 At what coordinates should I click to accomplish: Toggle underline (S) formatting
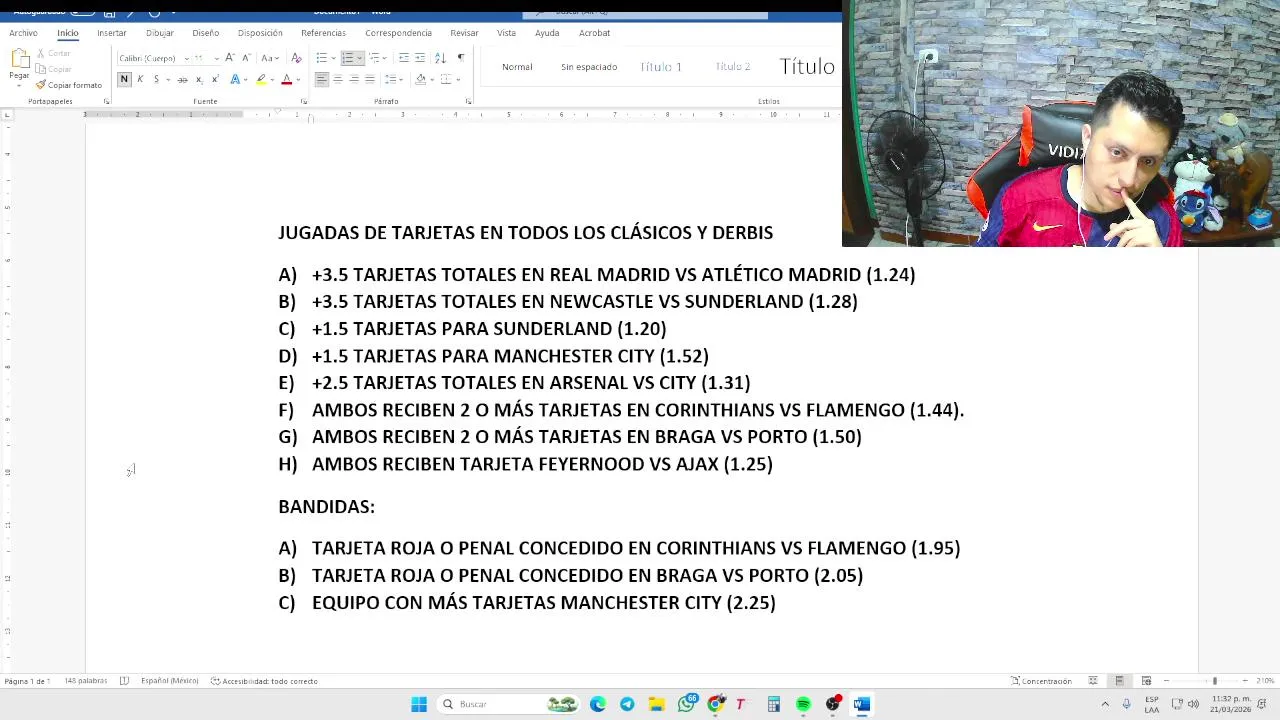tap(156, 79)
